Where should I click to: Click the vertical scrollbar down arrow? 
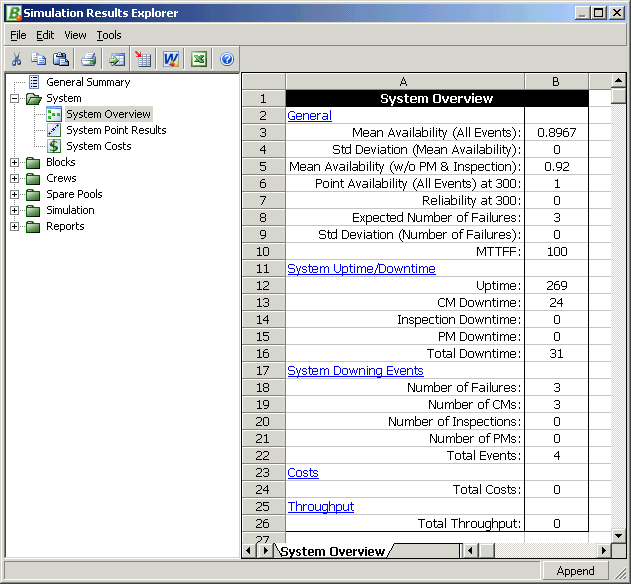(618, 536)
